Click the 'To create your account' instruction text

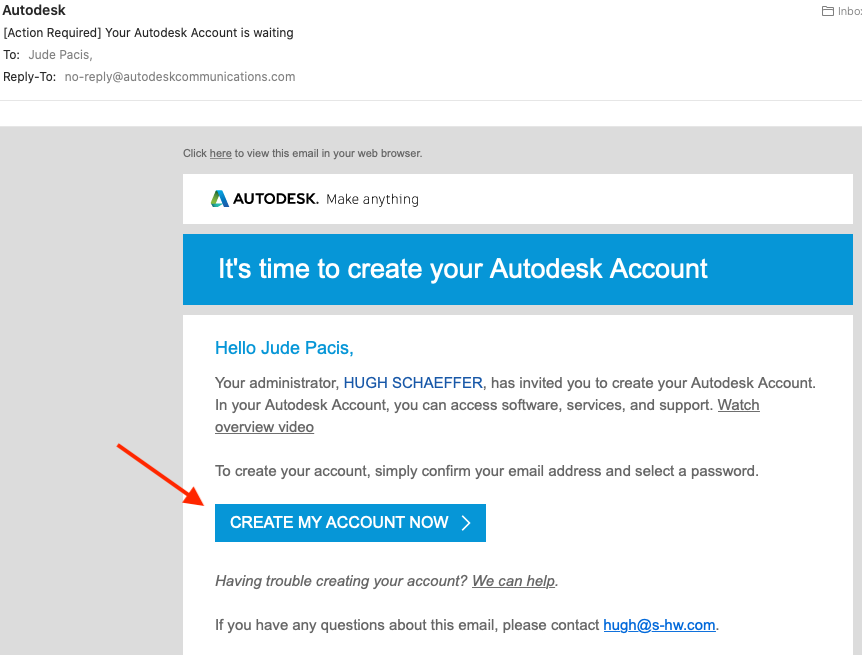(x=487, y=471)
